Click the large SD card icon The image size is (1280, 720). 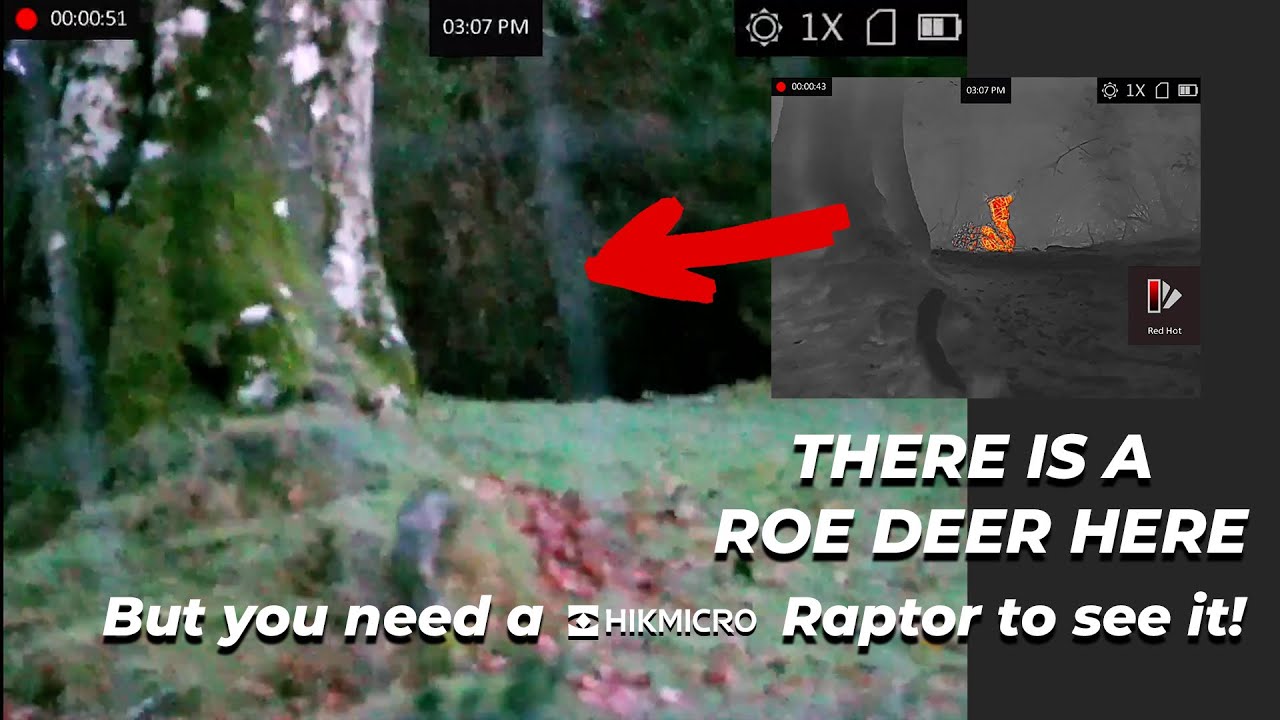(881, 28)
